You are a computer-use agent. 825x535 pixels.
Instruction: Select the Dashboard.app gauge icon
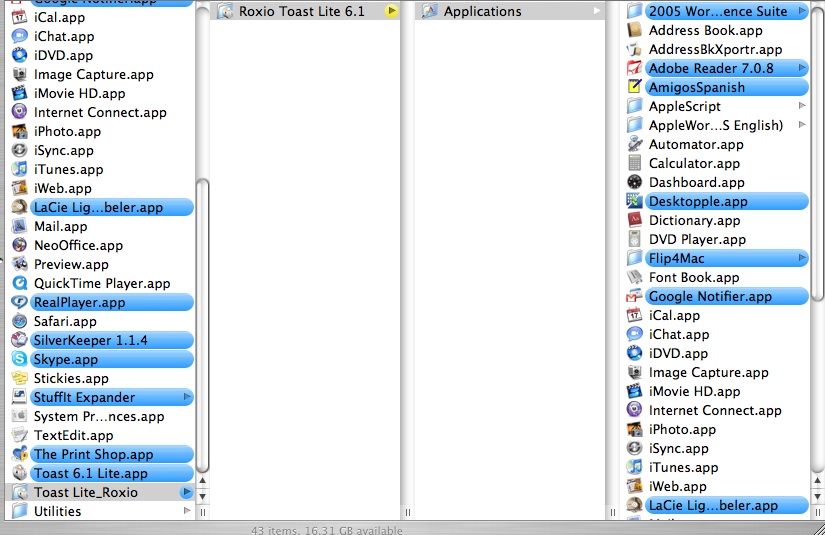pyautogui.click(x=635, y=182)
